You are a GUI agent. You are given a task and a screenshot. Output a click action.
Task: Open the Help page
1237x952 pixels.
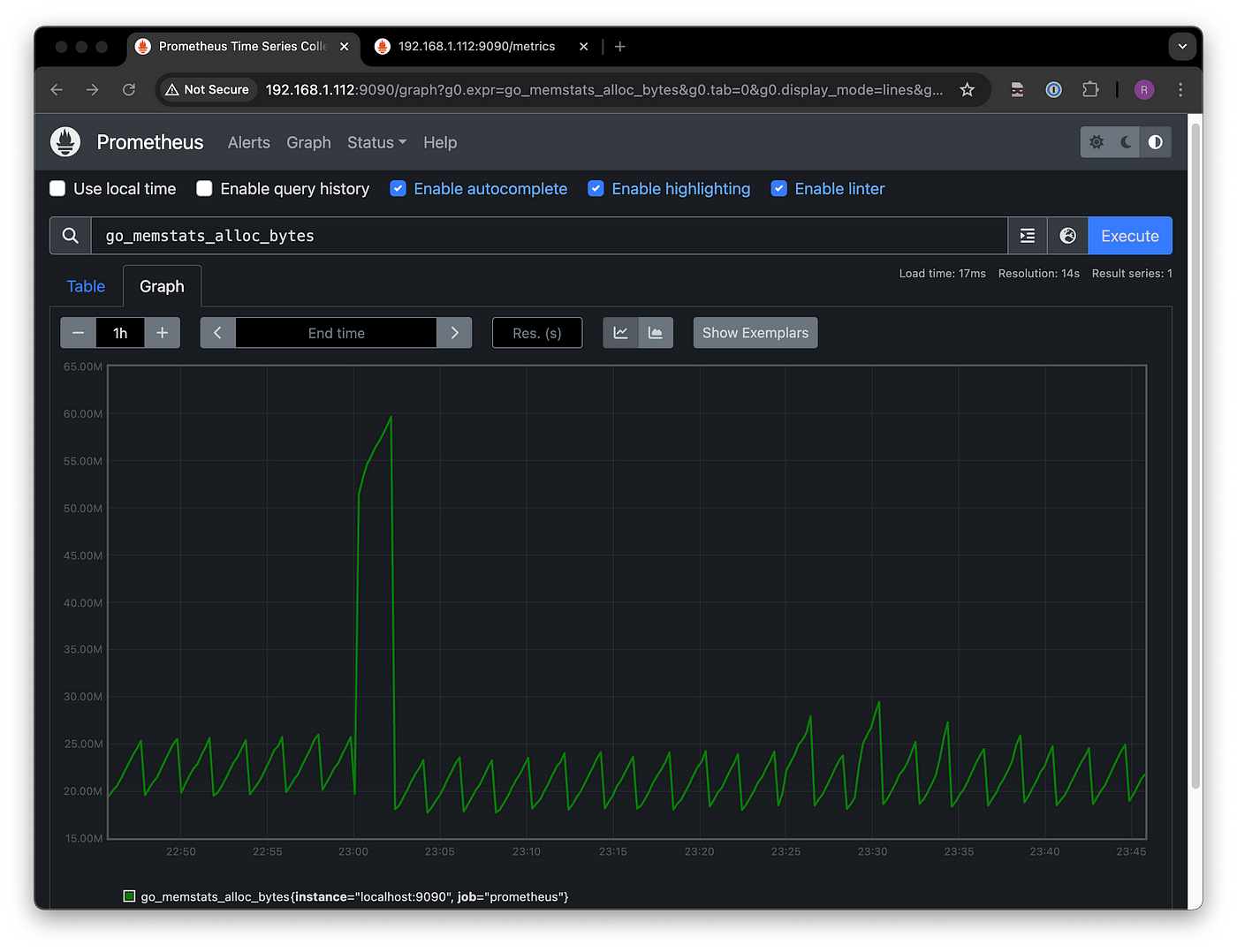pos(440,143)
